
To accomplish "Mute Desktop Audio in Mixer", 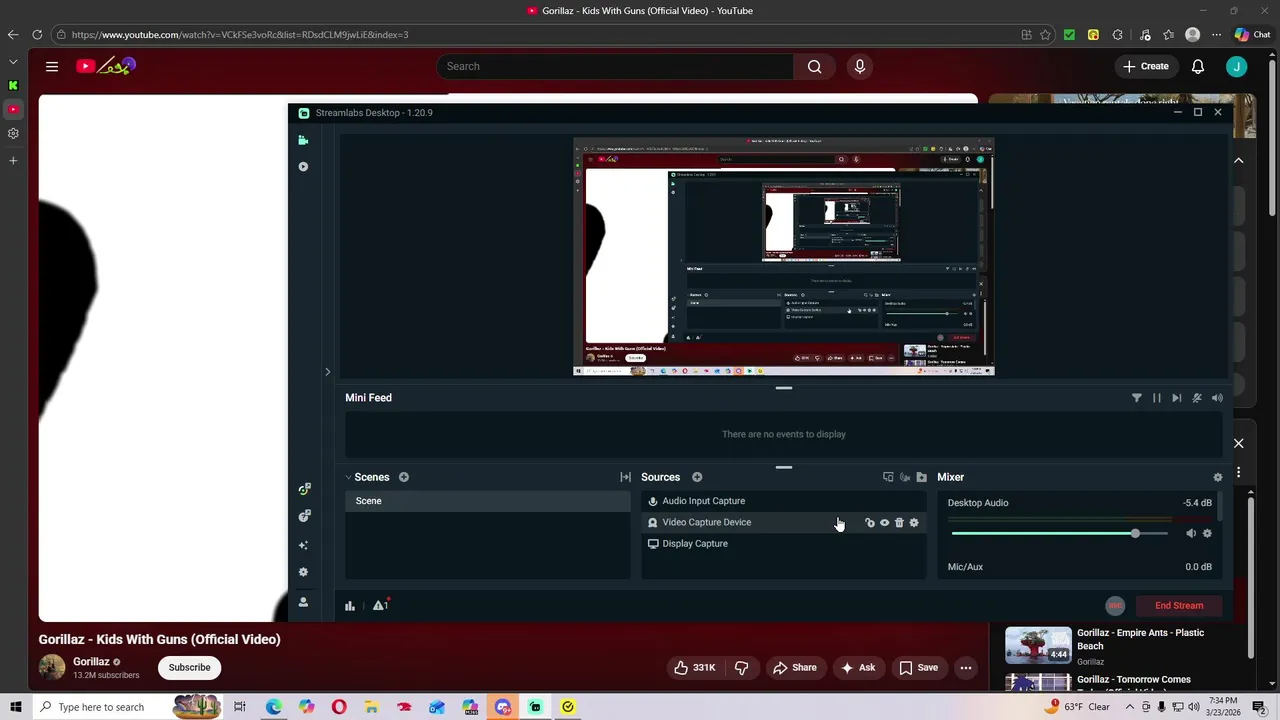I will pos(1191,534).
